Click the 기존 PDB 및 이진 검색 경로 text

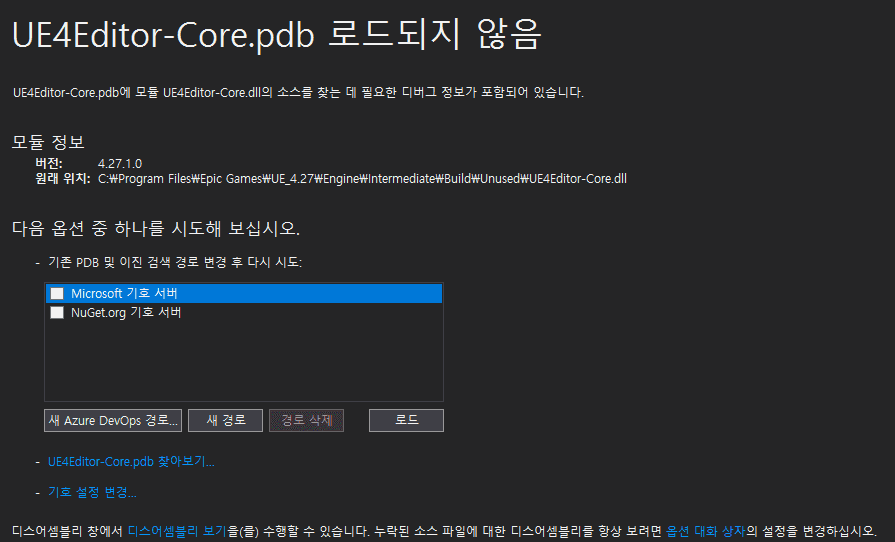coord(175,262)
